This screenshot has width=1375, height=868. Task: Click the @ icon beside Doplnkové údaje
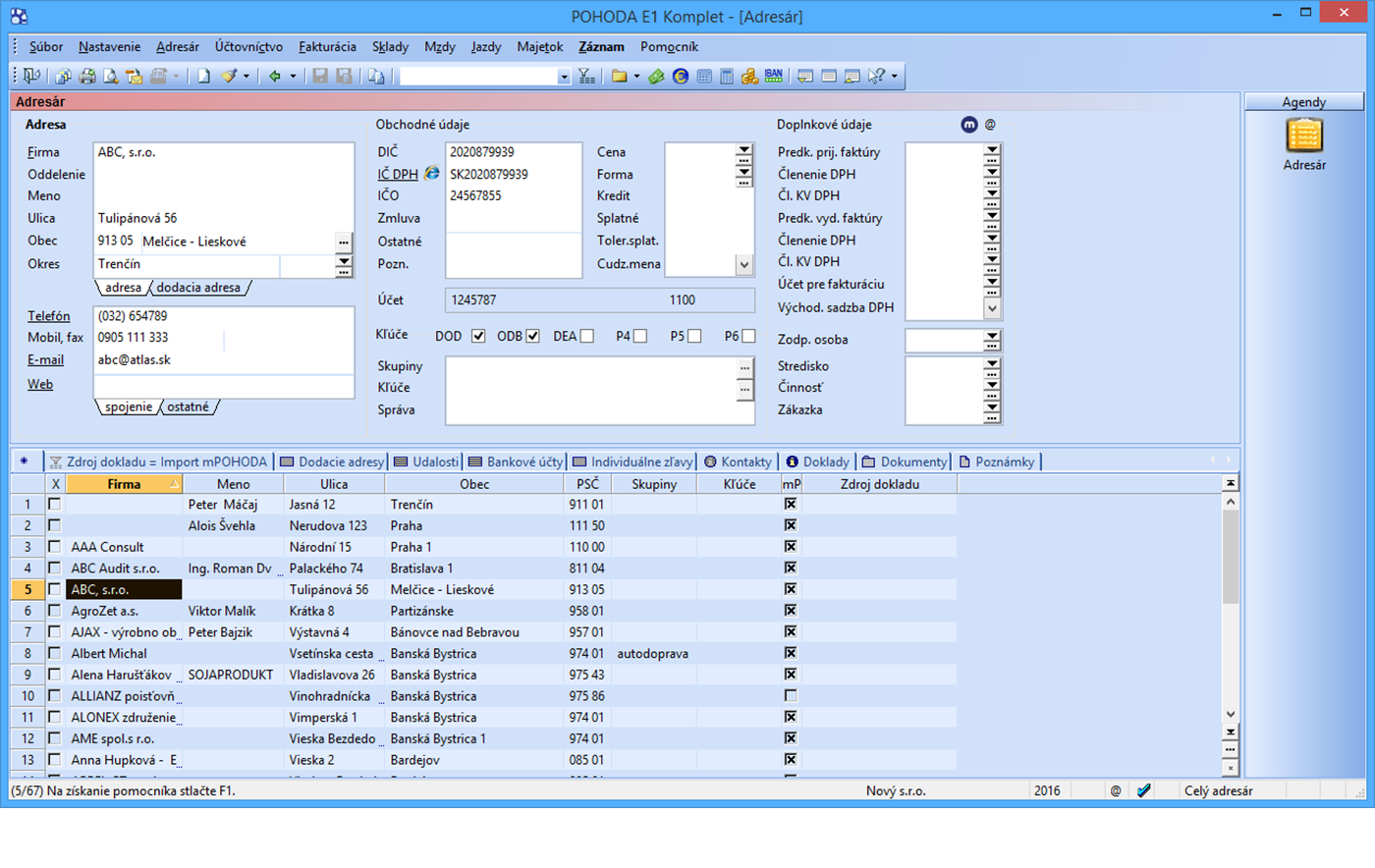990,125
